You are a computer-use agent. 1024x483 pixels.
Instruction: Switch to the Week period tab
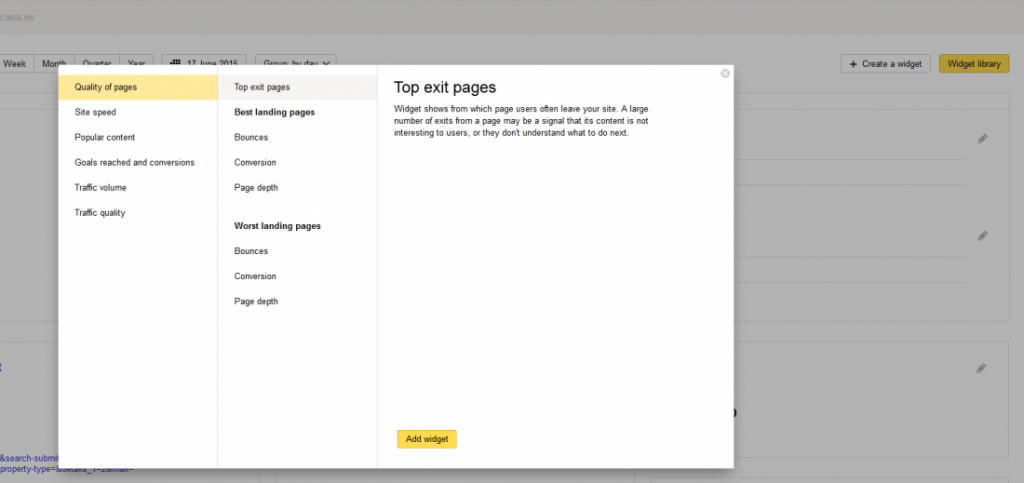[x=15, y=63]
